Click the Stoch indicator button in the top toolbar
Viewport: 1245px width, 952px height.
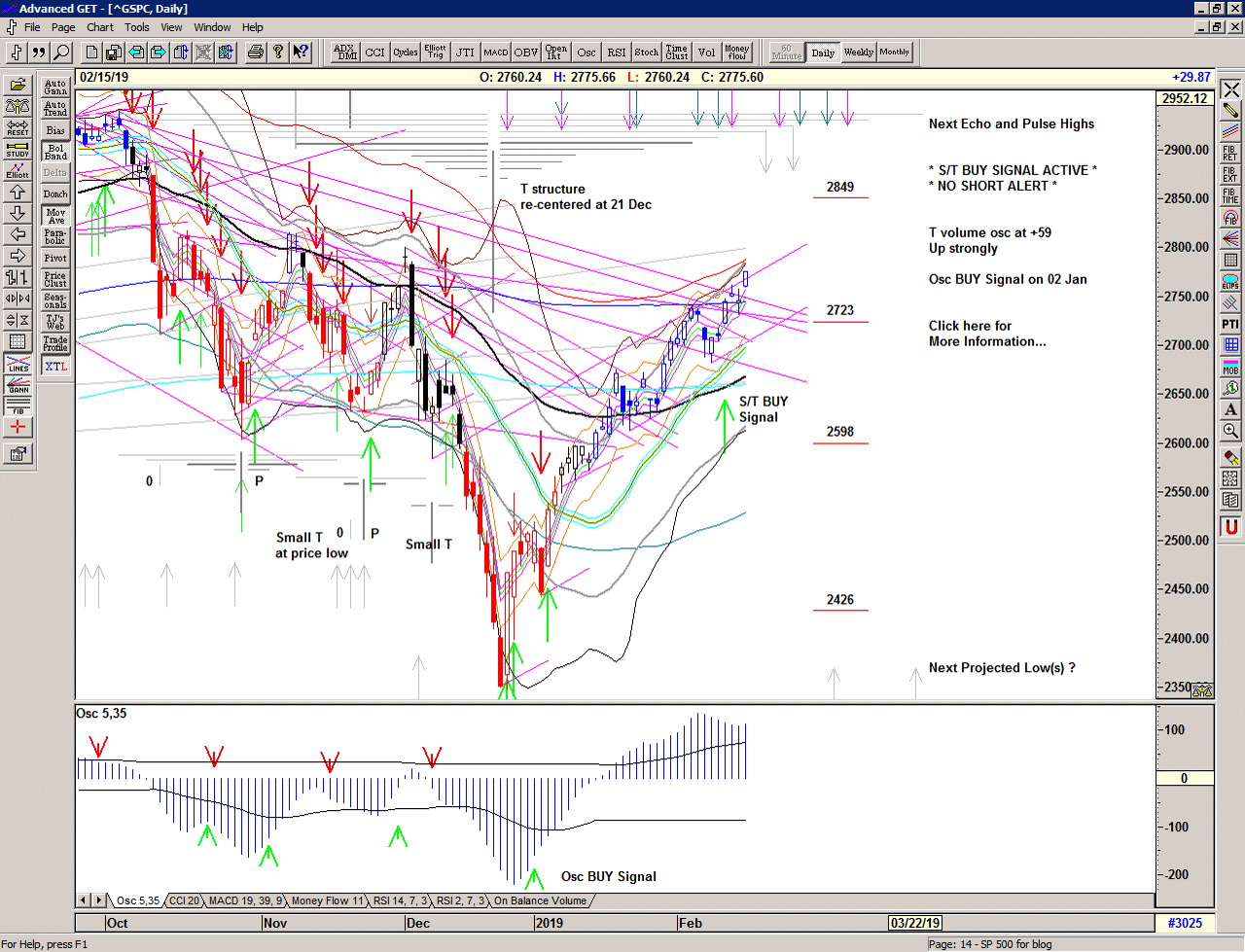click(646, 52)
